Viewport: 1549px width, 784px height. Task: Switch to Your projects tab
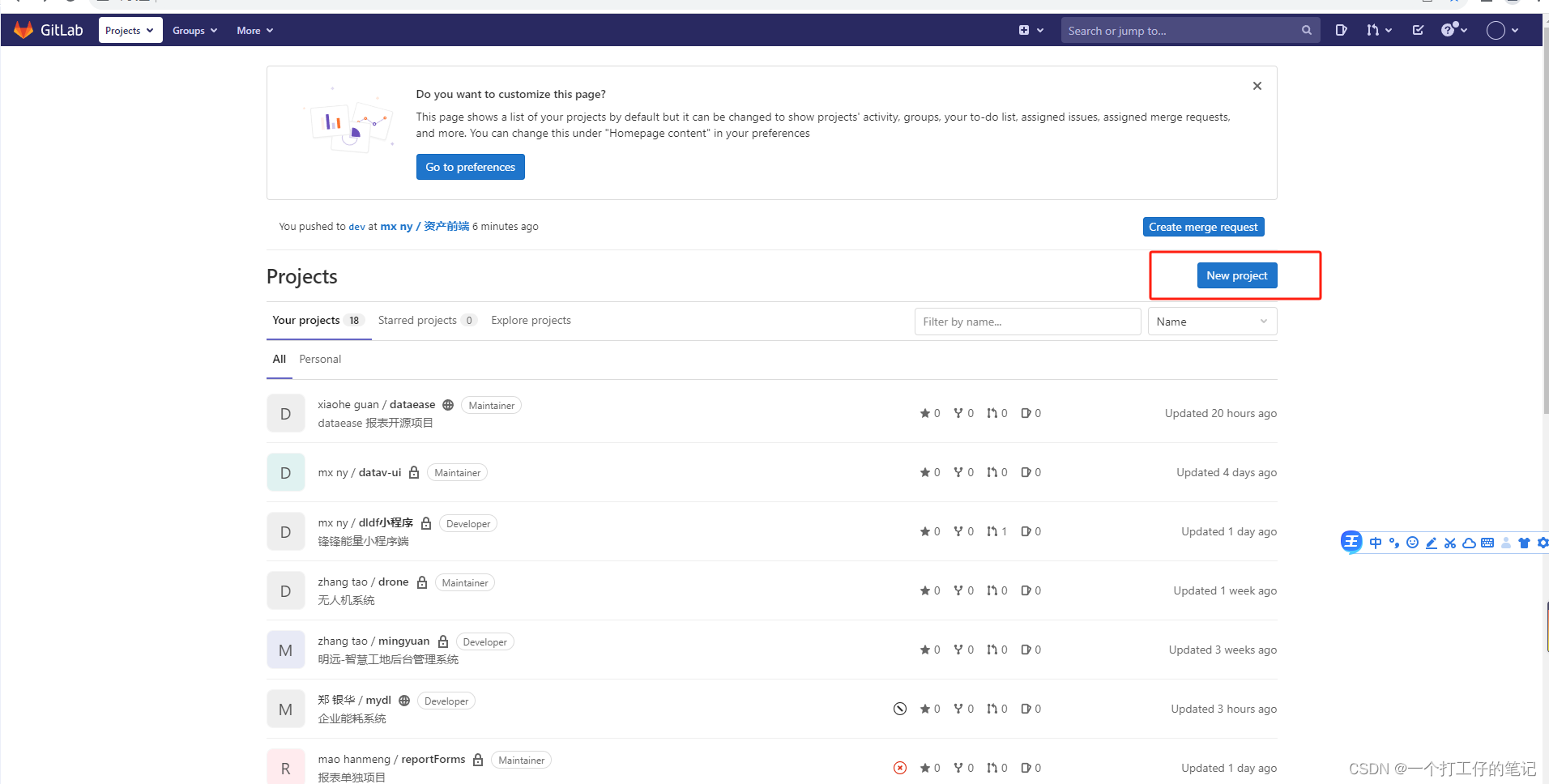318,321
